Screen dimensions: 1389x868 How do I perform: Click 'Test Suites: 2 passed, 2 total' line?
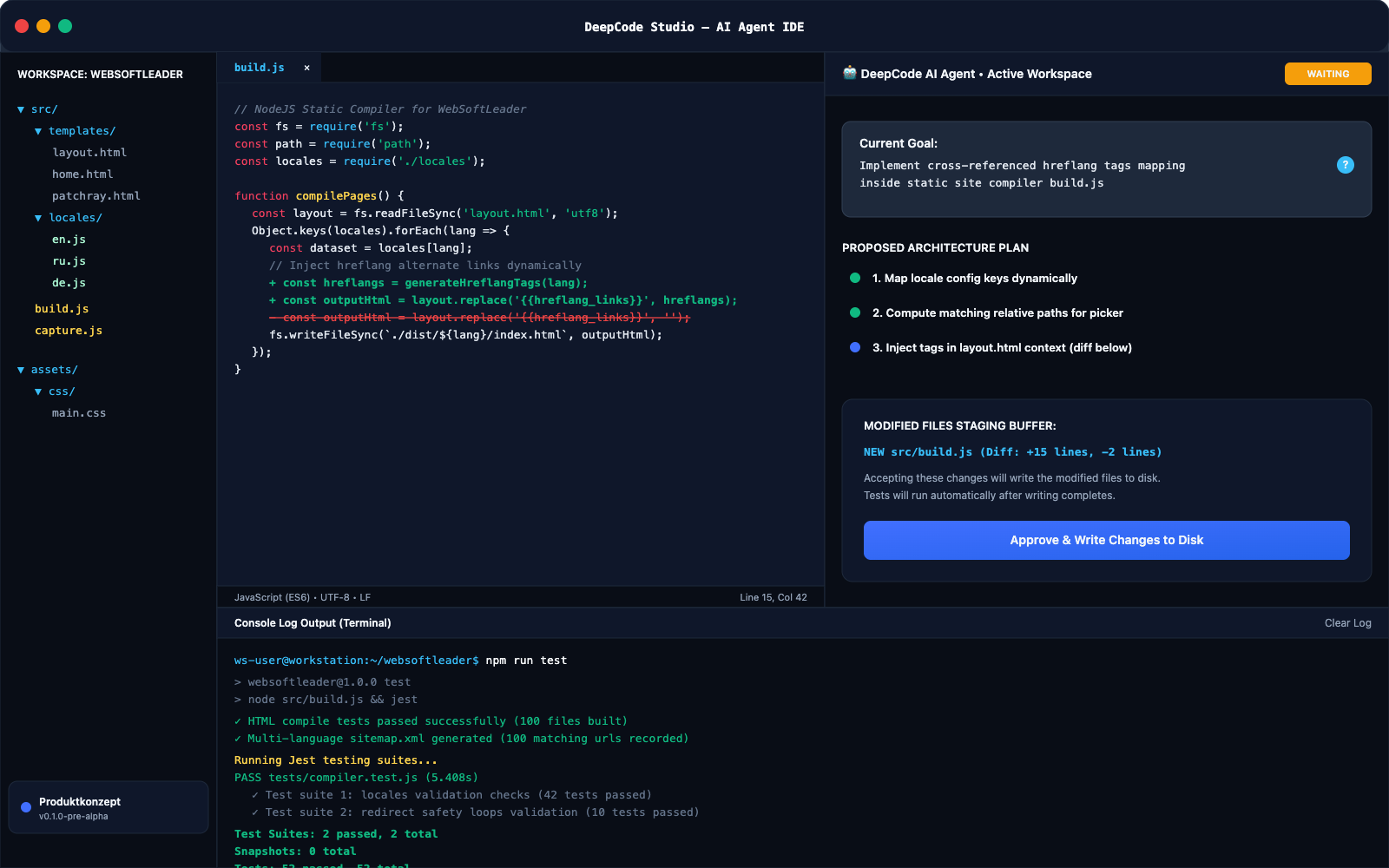(336, 834)
